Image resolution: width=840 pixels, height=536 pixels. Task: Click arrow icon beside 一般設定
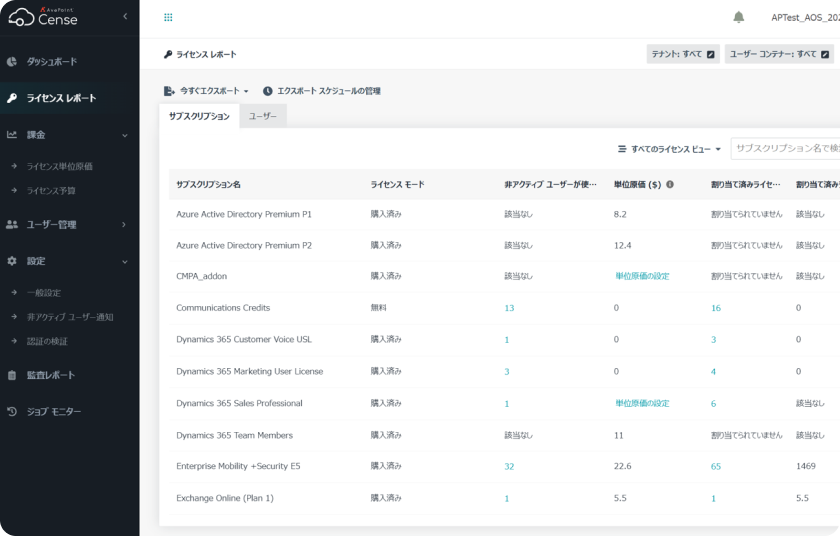[14, 292]
